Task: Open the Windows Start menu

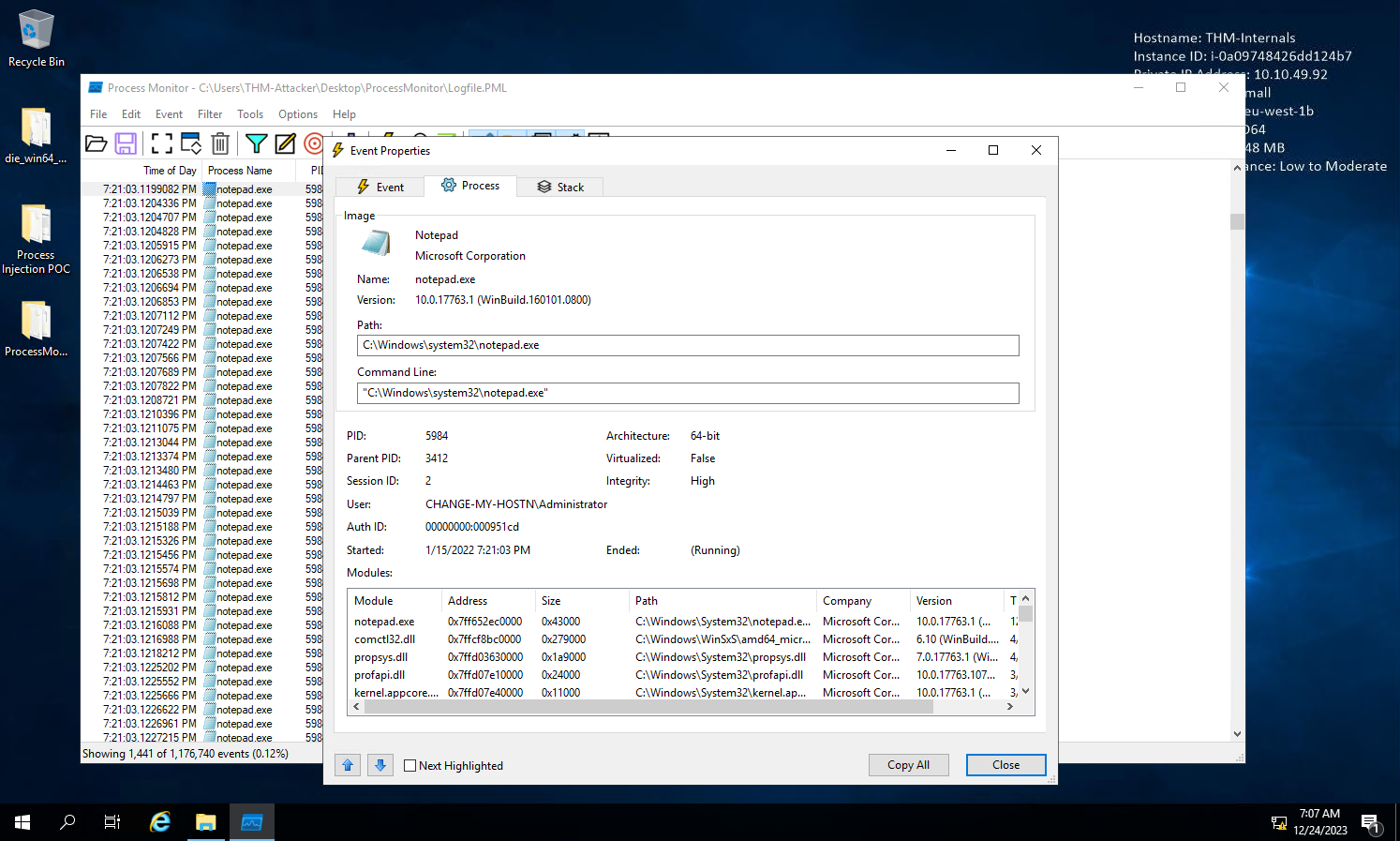Action: click(x=22, y=822)
